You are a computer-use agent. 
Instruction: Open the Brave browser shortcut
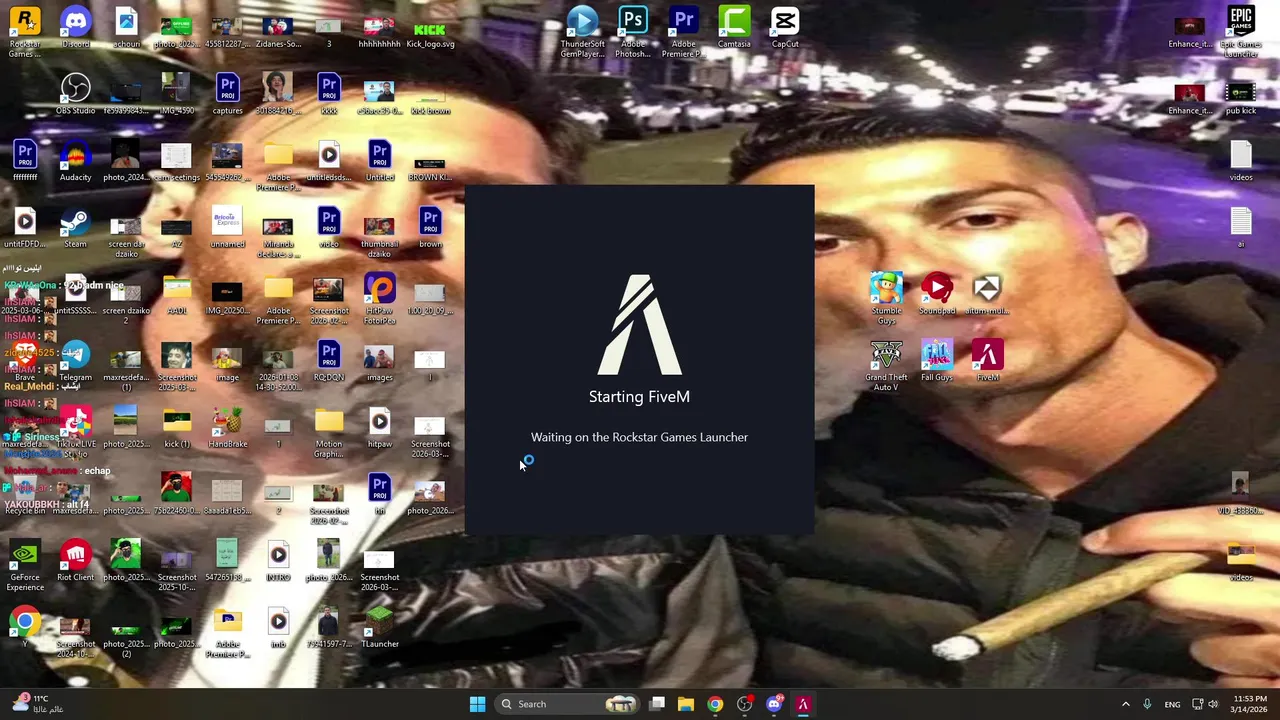pos(25,362)
